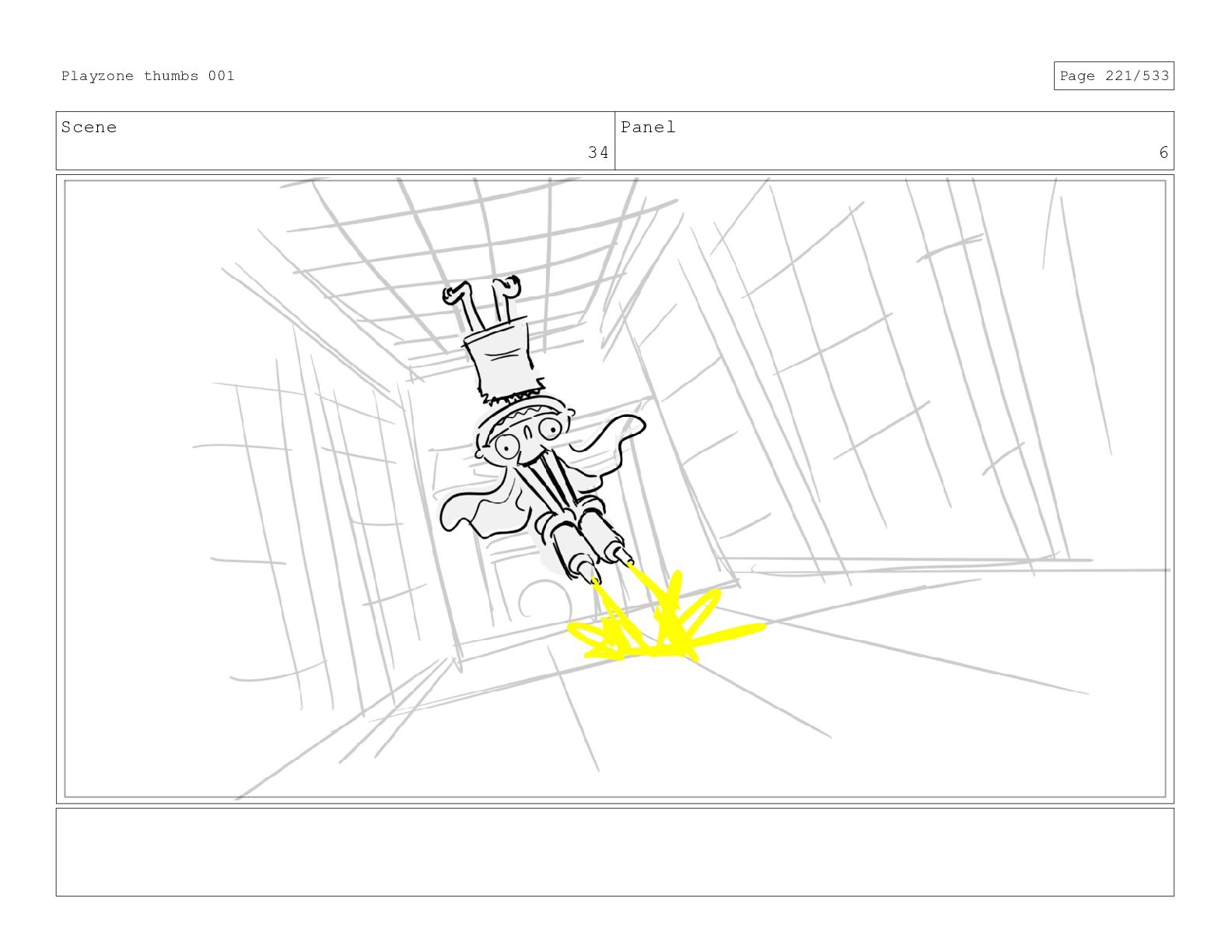The width and height of the screenshot is (1232, 952).
Task: Click the 'Scene' label
Action: tap(89, 128)
